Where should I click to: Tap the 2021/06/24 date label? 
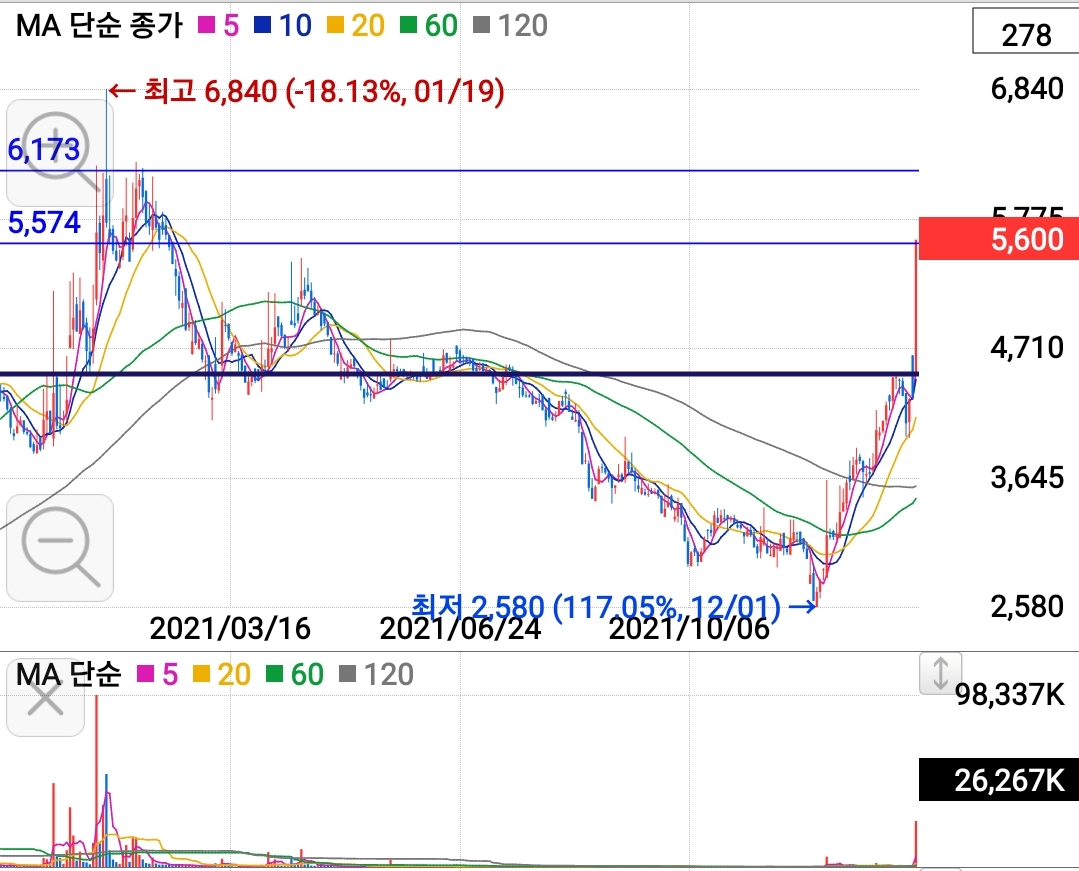point(460,628)
